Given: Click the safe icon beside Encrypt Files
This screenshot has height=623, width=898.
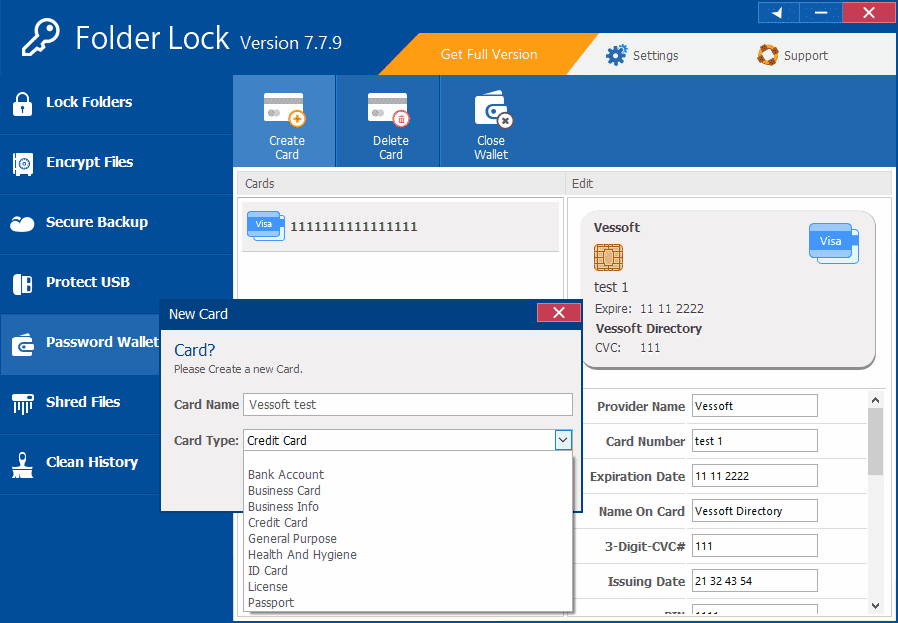Looking at the screenshot, I should tap(23, 164).
